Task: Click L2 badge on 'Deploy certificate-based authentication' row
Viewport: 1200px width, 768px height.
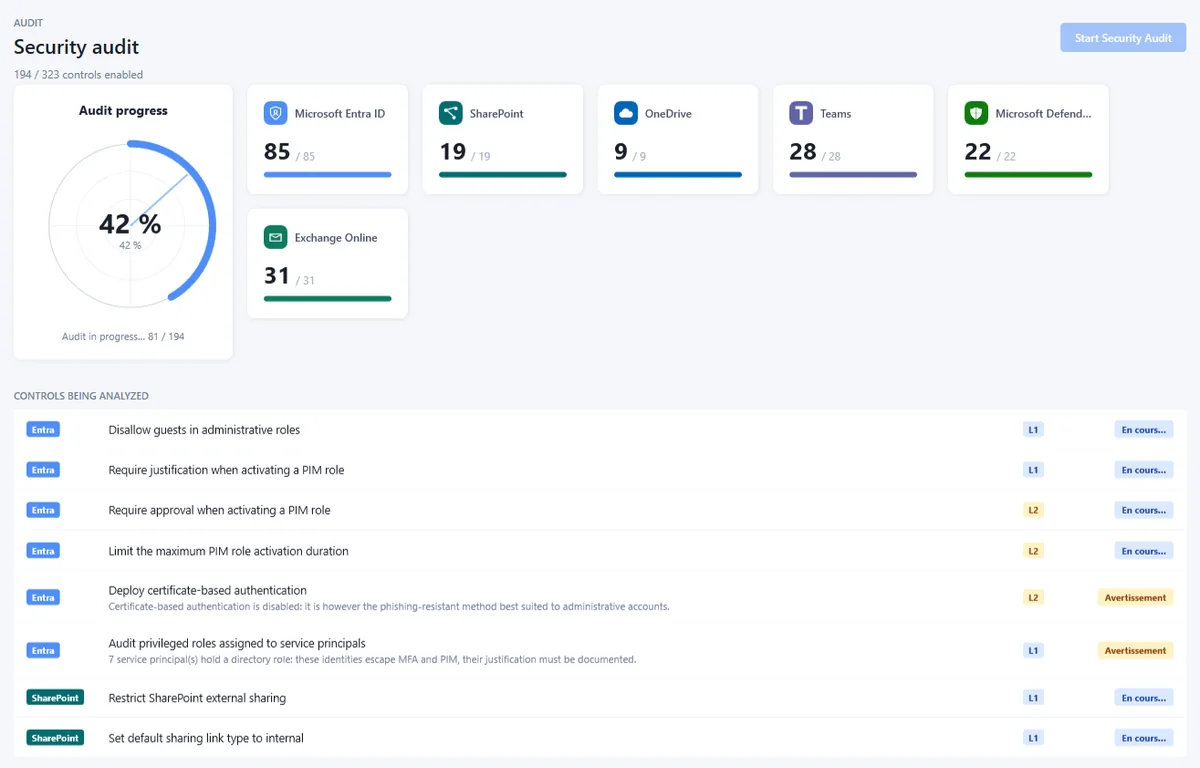Action: [x=1033, y=598]
